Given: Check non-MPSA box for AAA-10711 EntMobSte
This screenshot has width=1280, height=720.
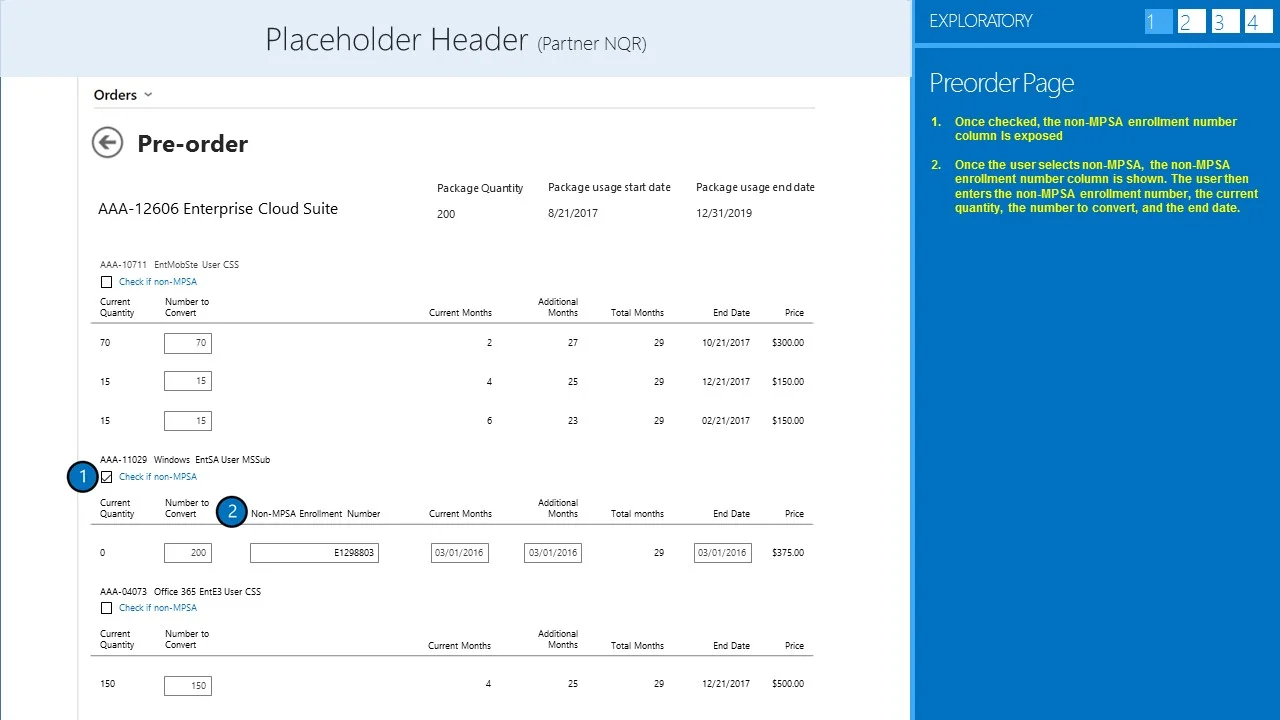Looking at the screenshot, I should [106, 282].
